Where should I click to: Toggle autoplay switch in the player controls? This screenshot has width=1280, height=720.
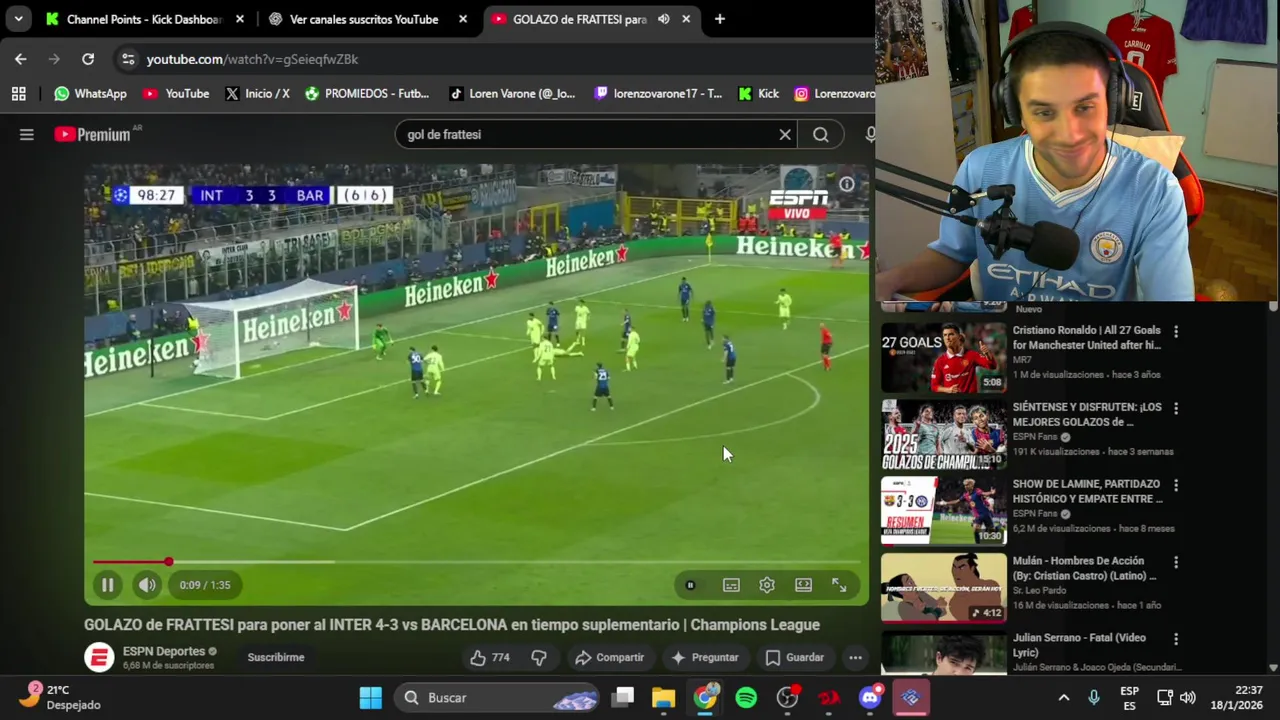coord(690,585)
